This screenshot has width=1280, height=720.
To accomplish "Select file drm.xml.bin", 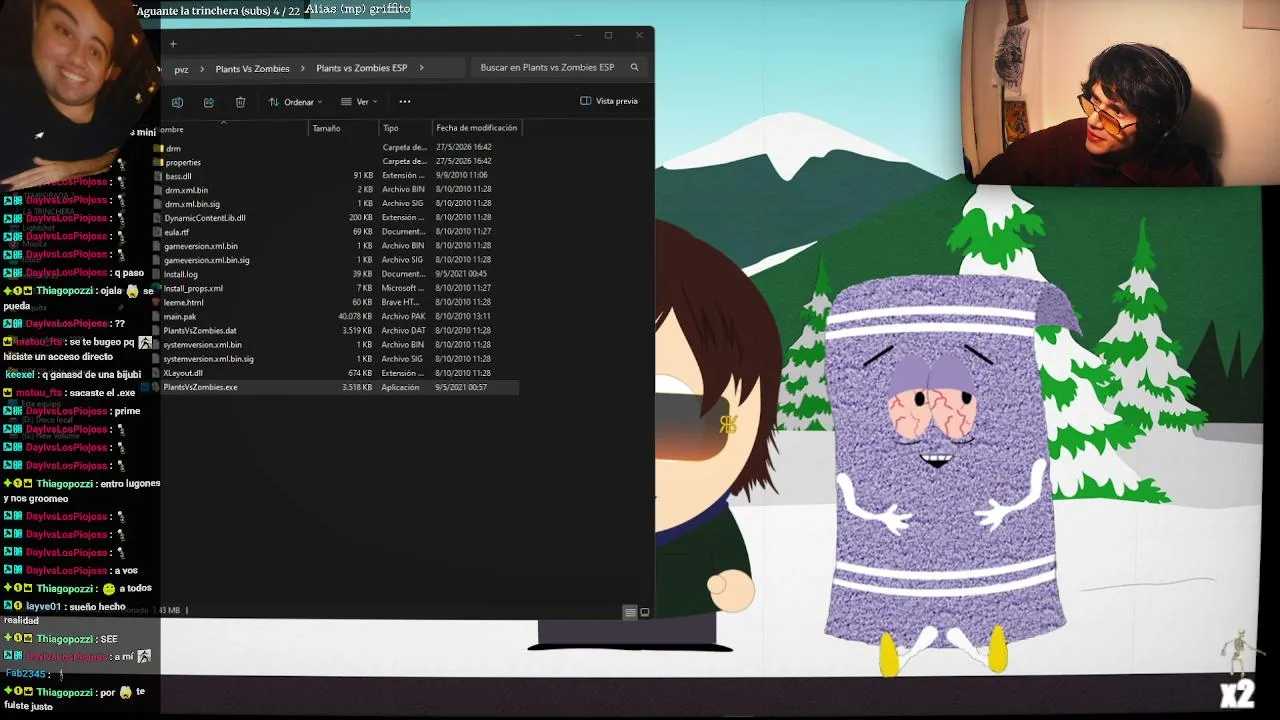I will 187,190.
